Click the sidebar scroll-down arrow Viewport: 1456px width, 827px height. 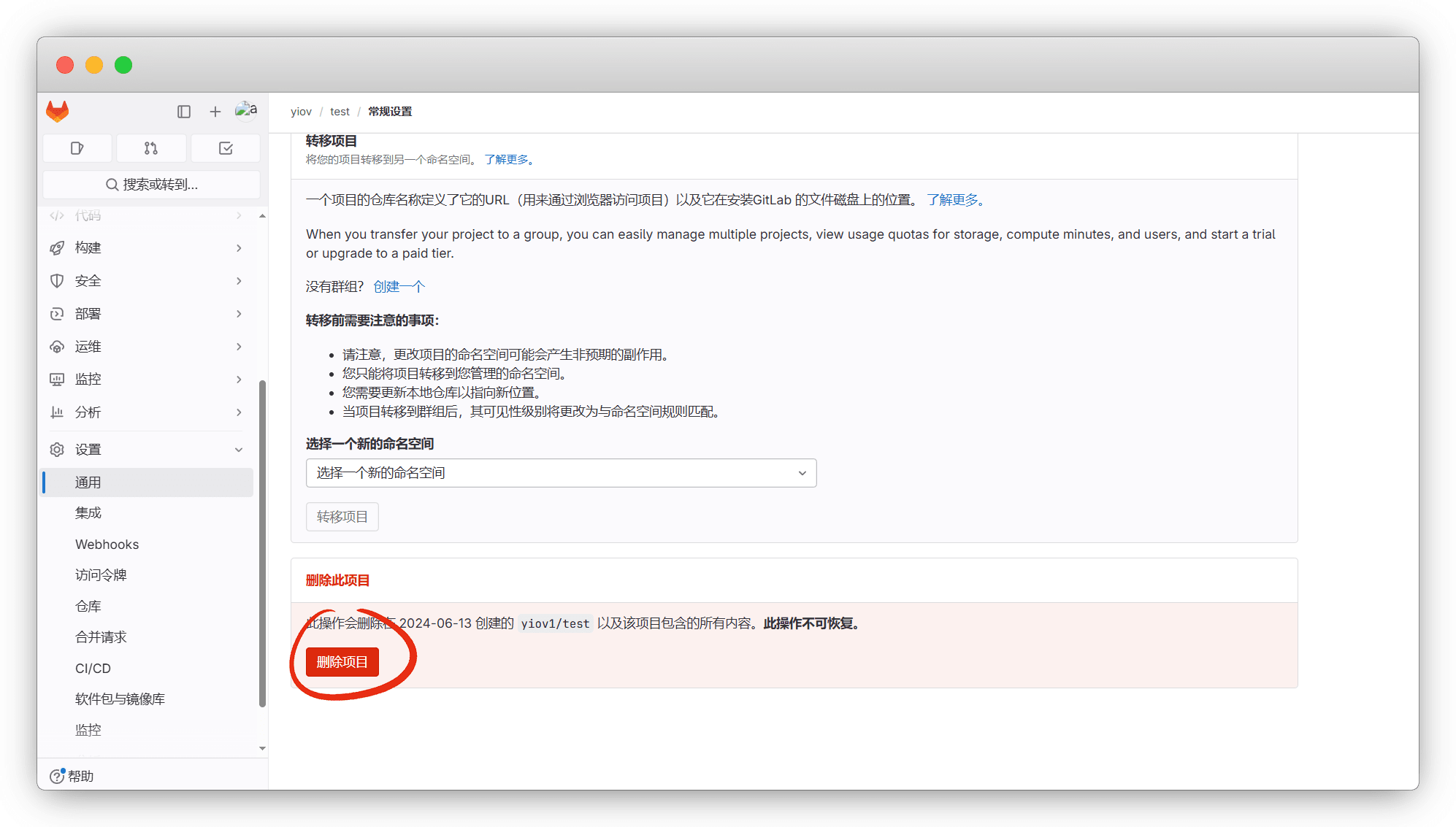tap(262, 748)
